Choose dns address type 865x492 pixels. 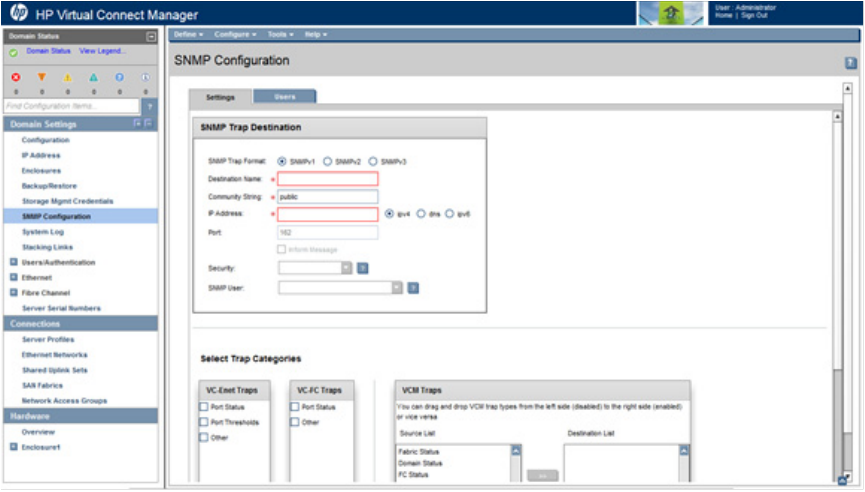pyautogui.click(x=421, y=213)
